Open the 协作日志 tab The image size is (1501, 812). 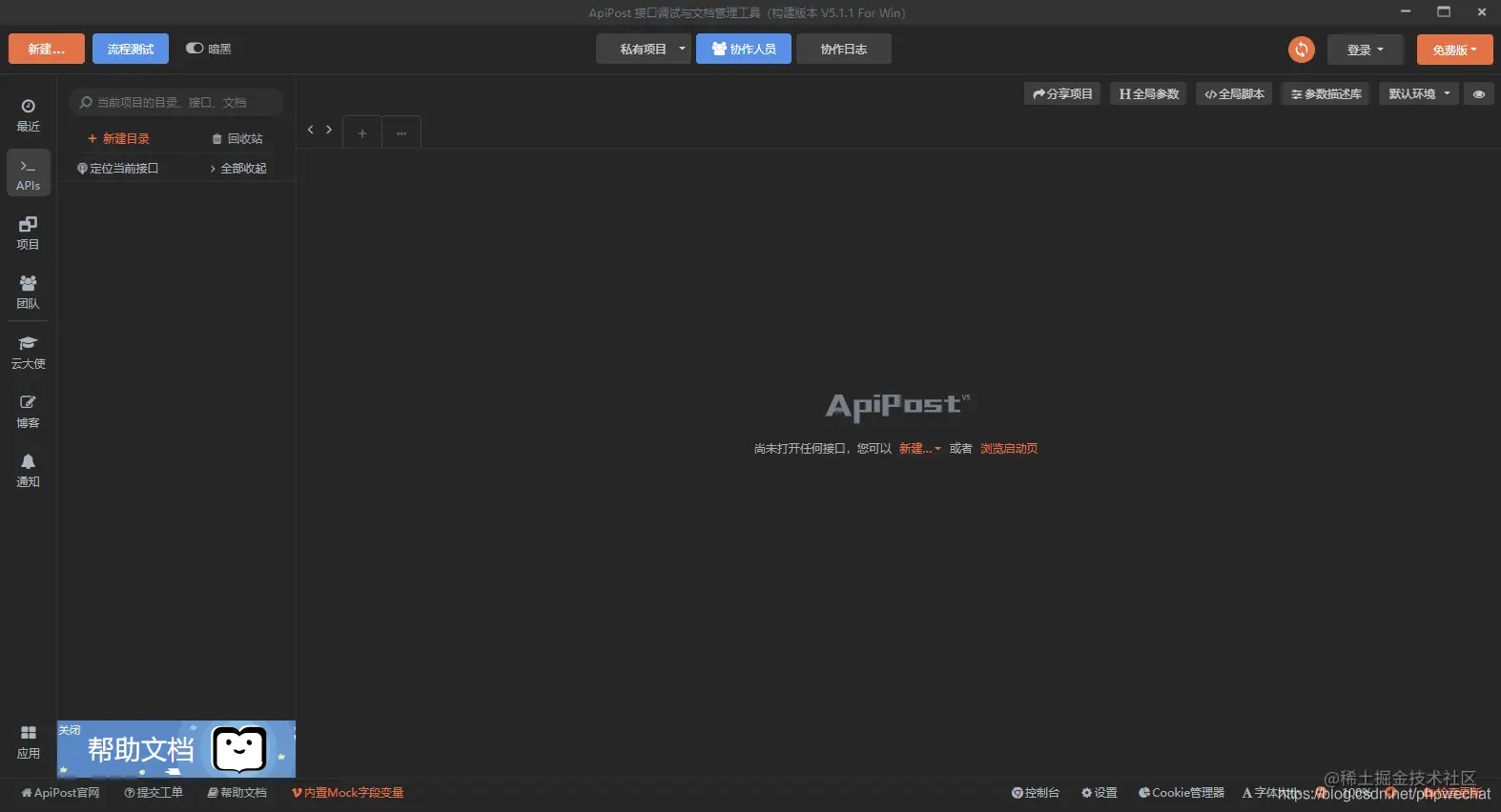click(x=844, y=49)
